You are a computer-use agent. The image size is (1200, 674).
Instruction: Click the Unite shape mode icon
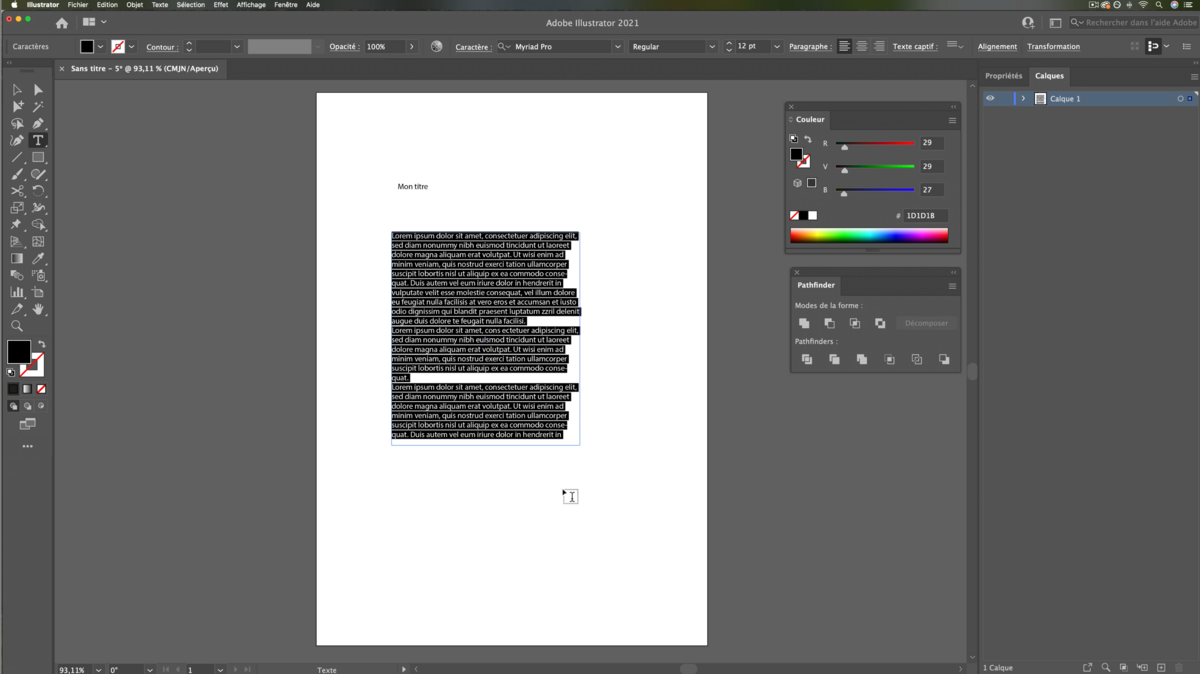click(x=804, y=323)
